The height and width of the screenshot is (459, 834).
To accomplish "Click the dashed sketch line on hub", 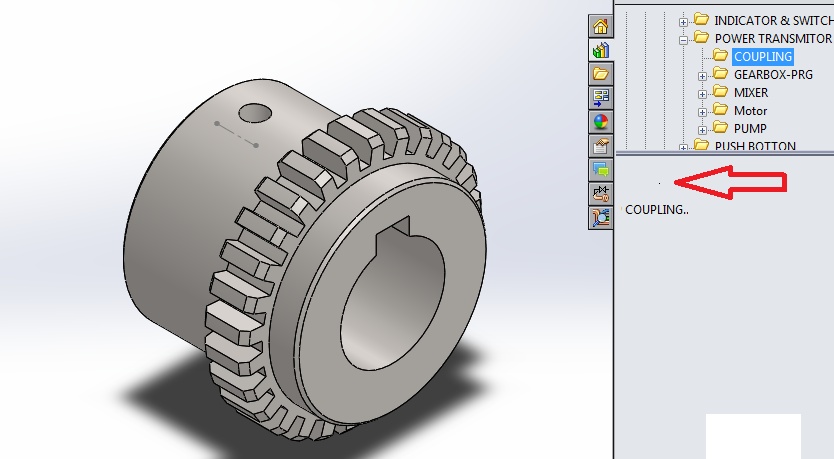I will click(237, 134).
